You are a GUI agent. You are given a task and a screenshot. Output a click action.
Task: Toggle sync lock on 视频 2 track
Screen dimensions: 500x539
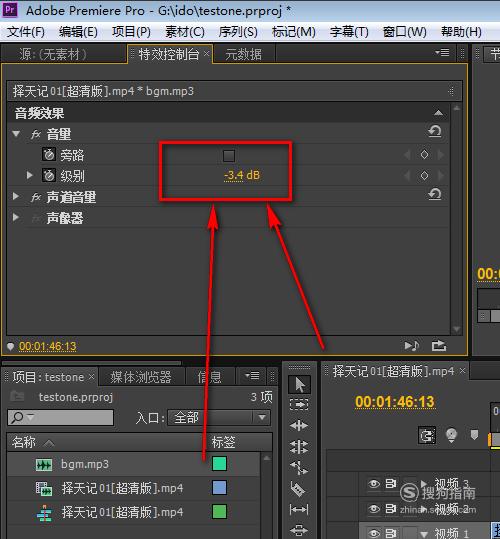point(391,508)
